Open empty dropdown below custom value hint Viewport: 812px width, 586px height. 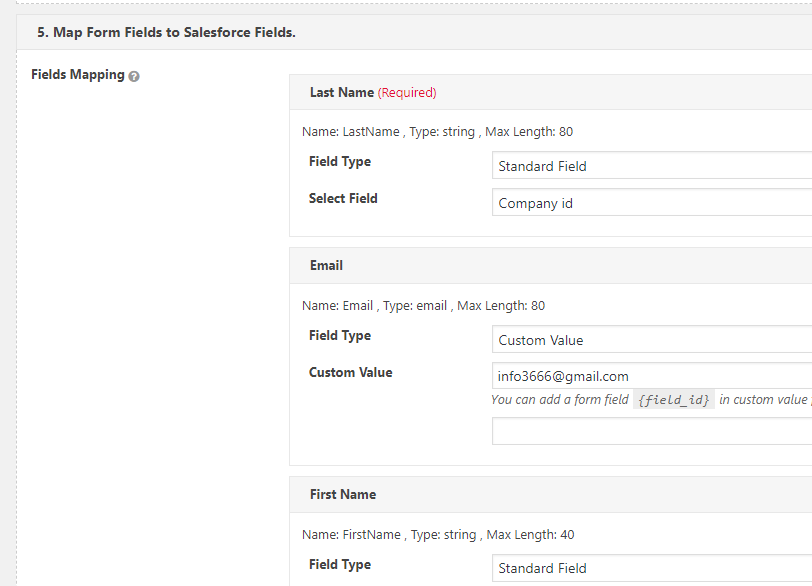[652, 431]
